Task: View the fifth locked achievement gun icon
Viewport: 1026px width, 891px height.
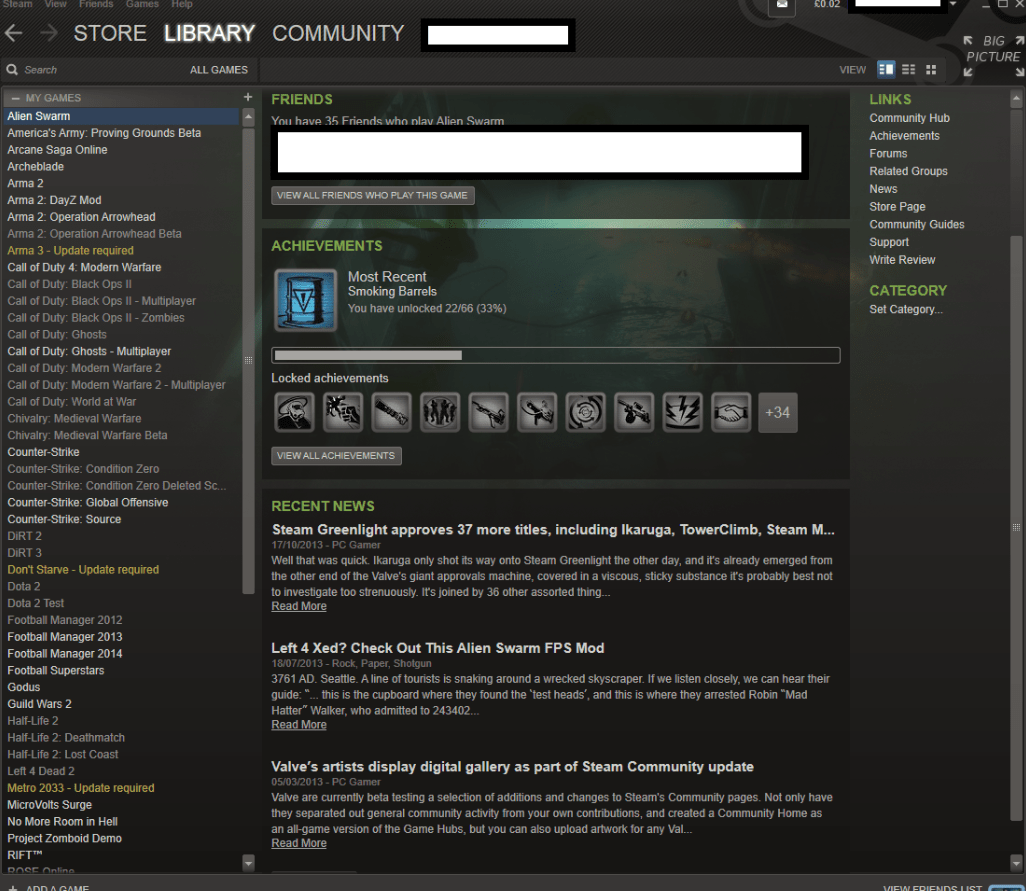Action: point(488,413)
